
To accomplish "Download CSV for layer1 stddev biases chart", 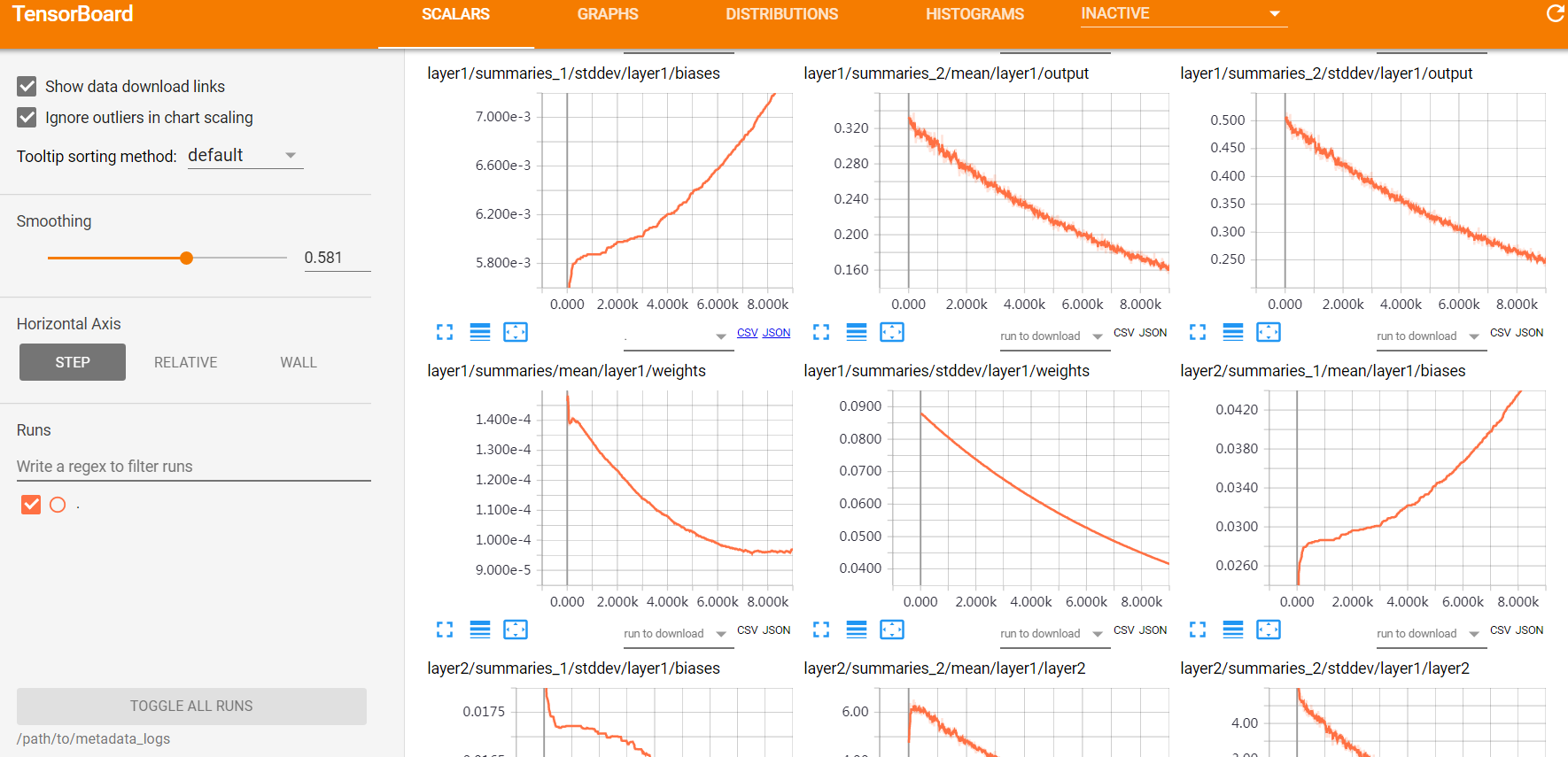I will pos(748,333).
